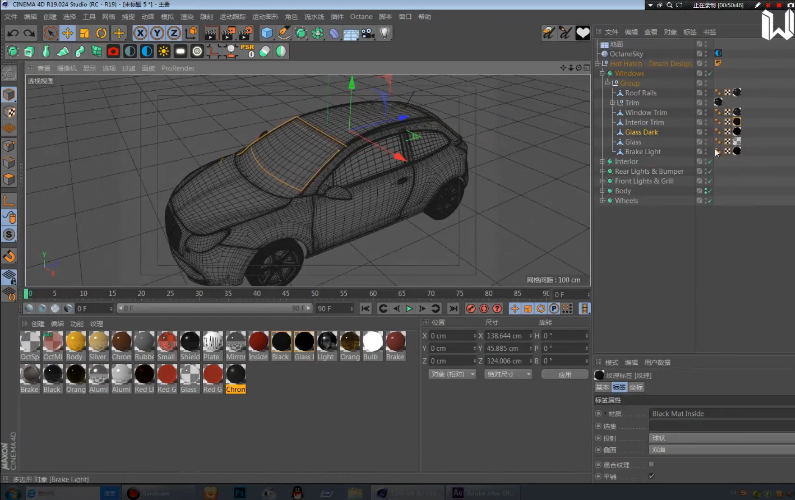The width and height of the screenshot is (795, 500).
Task: Open the Octane menu
Action: tap(360, 17)
